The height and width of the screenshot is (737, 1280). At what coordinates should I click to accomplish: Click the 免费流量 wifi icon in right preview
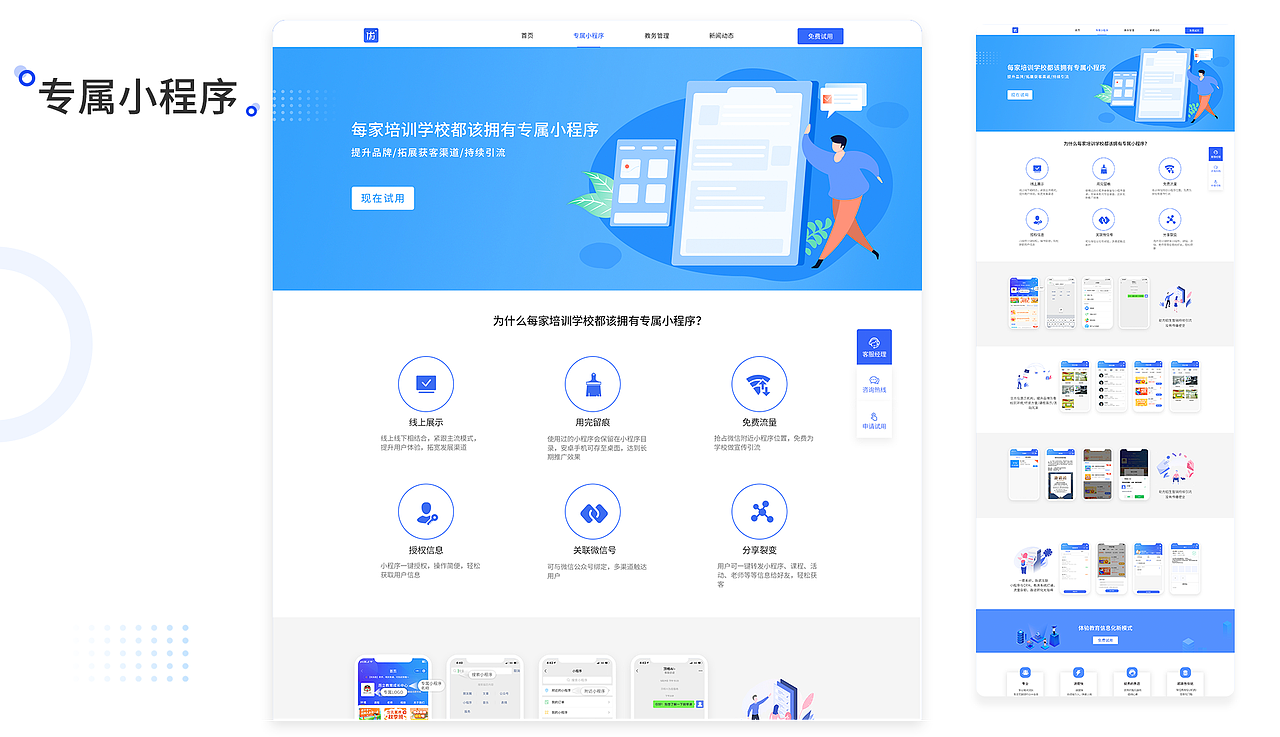(1170, 168)
